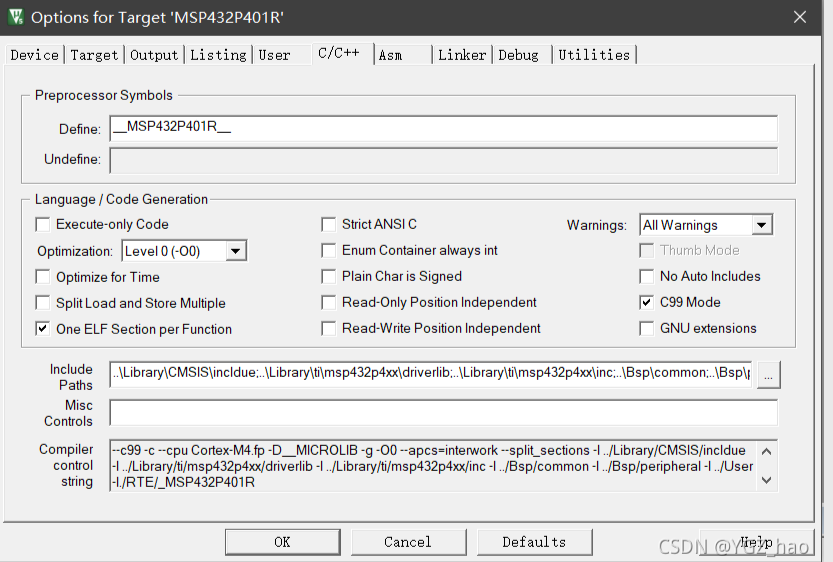
Task: Close the Options for Target dialog
Action: (800, 17)
